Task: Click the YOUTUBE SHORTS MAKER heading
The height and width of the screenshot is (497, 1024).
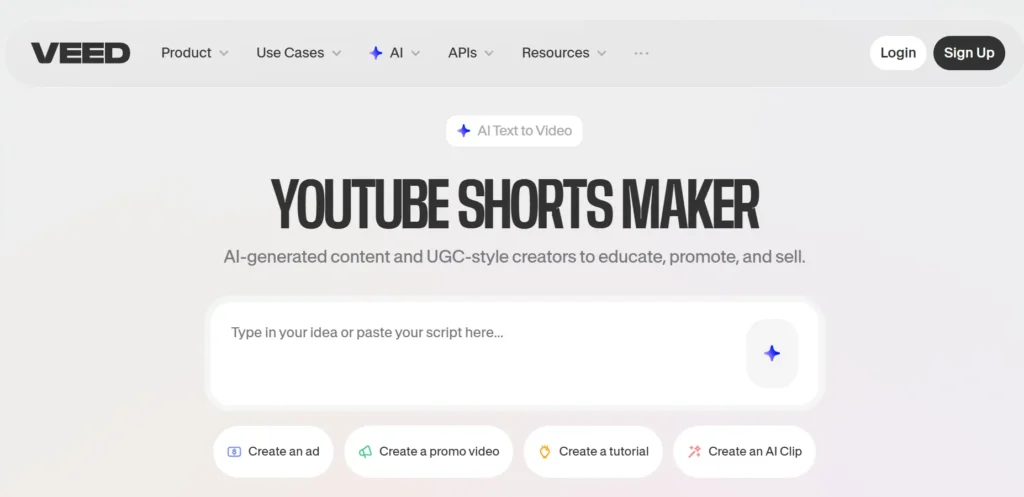Action: pyautogui.click(x=515, y=203)
